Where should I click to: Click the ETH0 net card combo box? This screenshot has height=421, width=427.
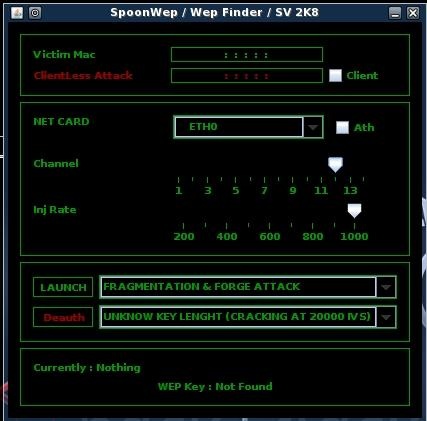(x=248, y=127)
